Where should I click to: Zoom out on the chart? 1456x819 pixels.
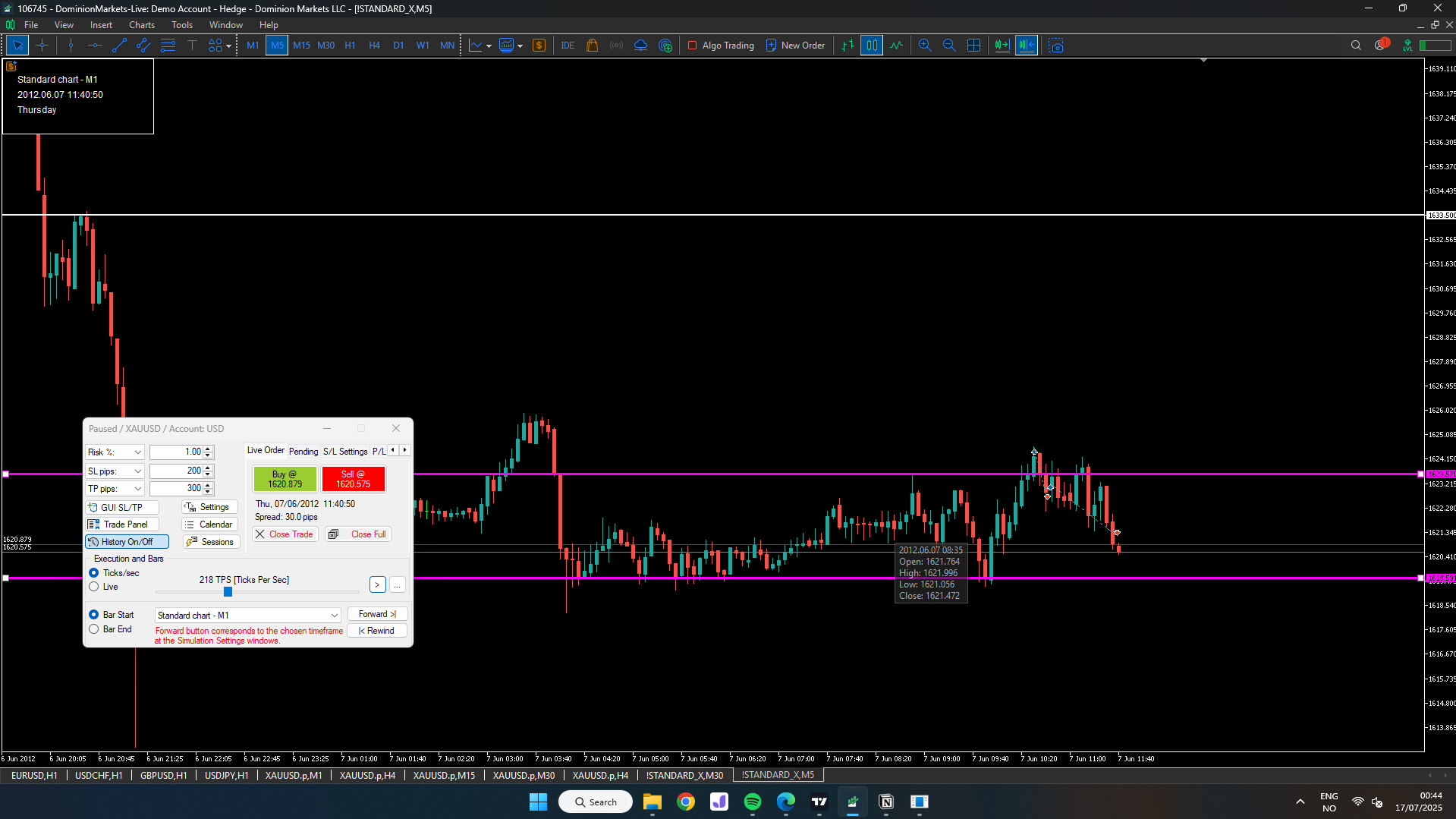coord(949,46)
